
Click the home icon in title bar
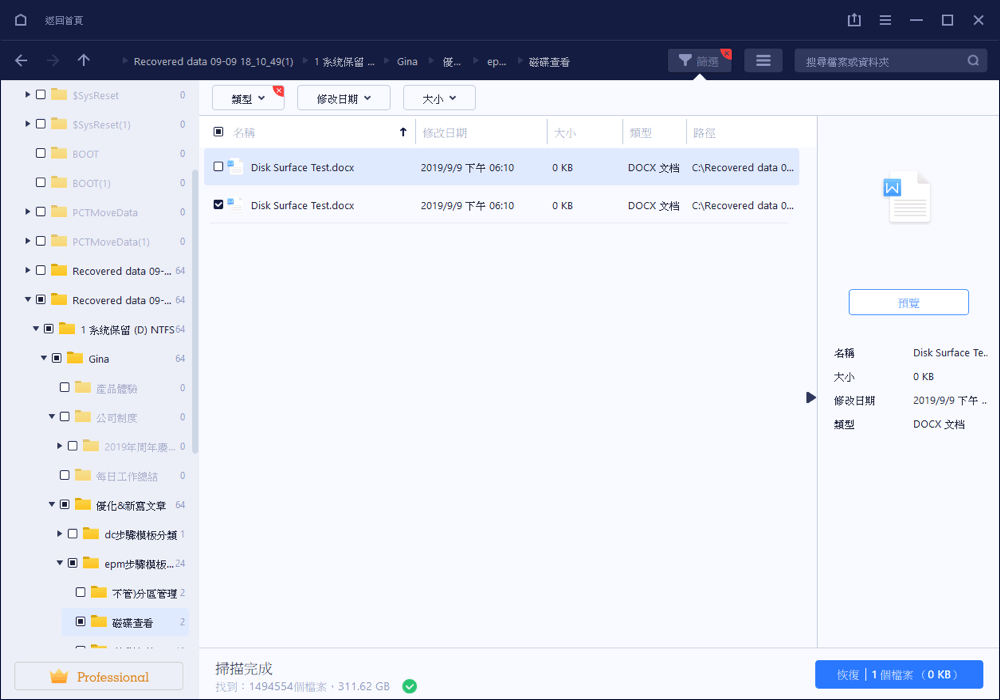[x=20, y=20]
